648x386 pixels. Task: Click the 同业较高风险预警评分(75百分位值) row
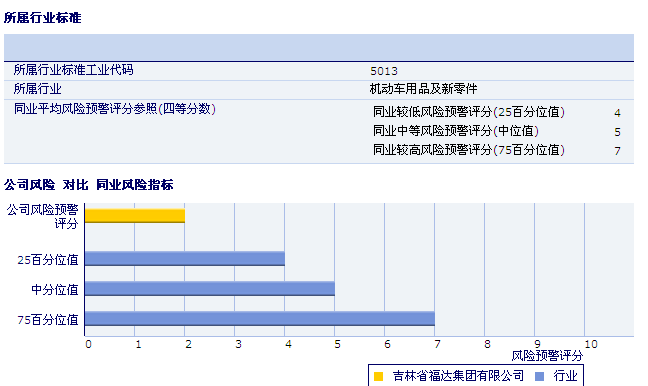pos(497,150)
